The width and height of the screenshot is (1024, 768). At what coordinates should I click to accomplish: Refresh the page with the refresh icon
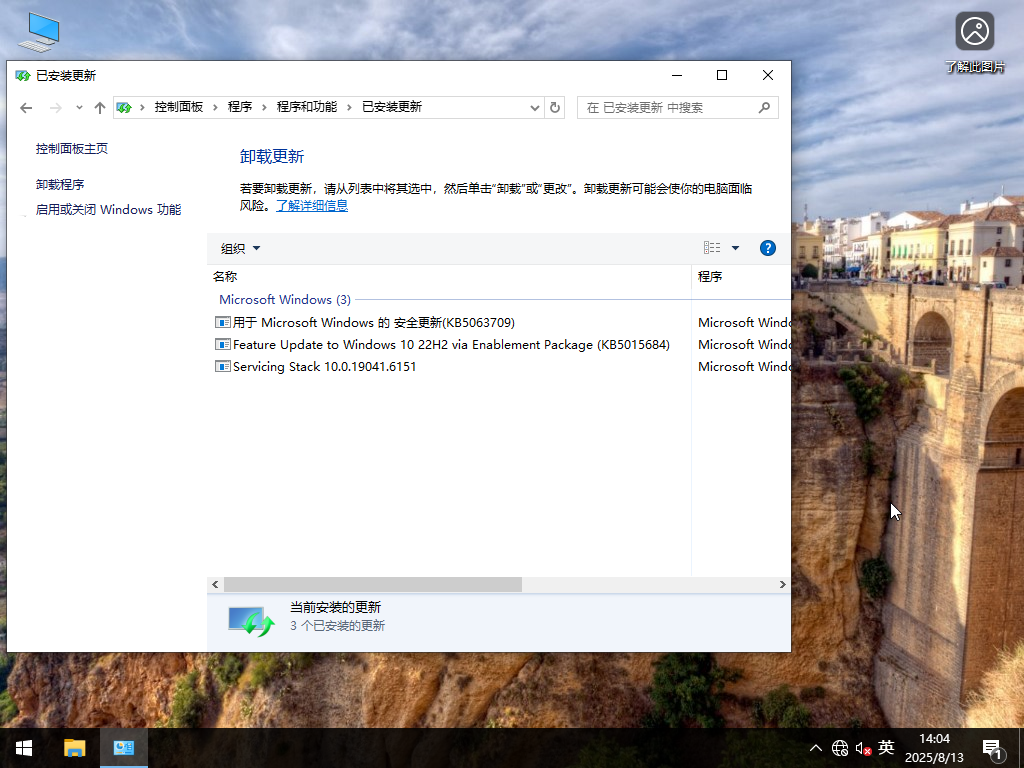coord(555,107)
